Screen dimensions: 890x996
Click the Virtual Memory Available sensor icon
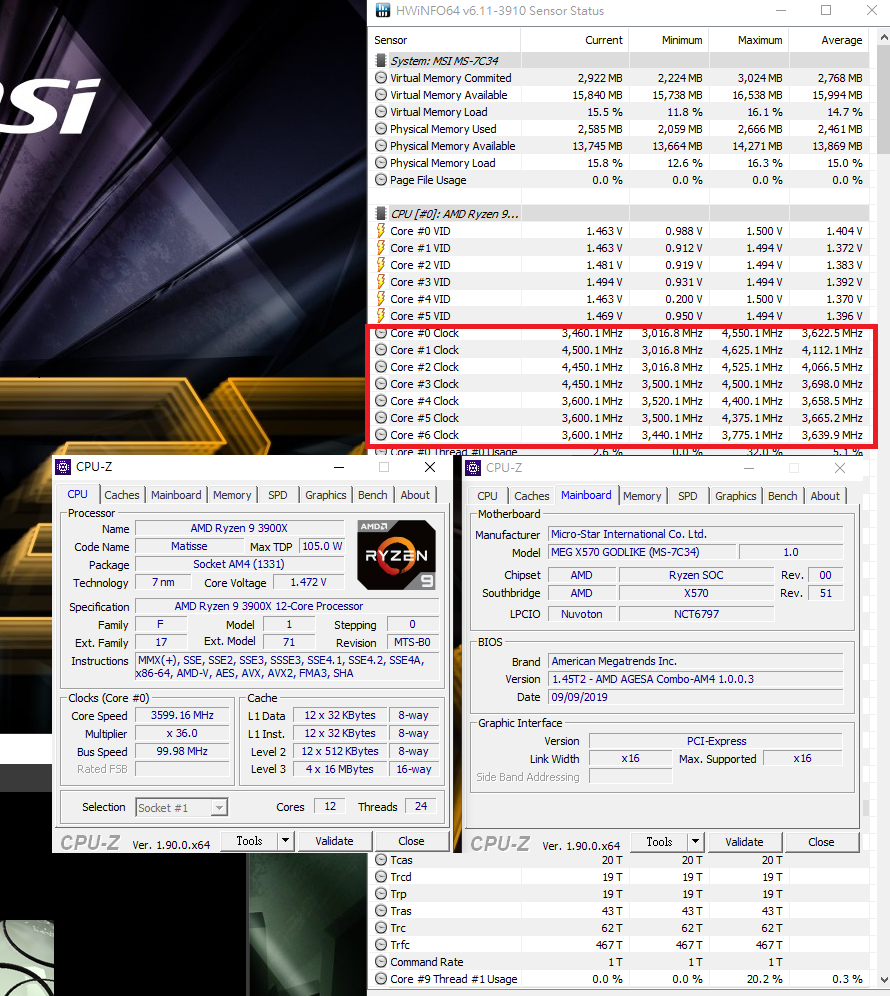[381, 95]
